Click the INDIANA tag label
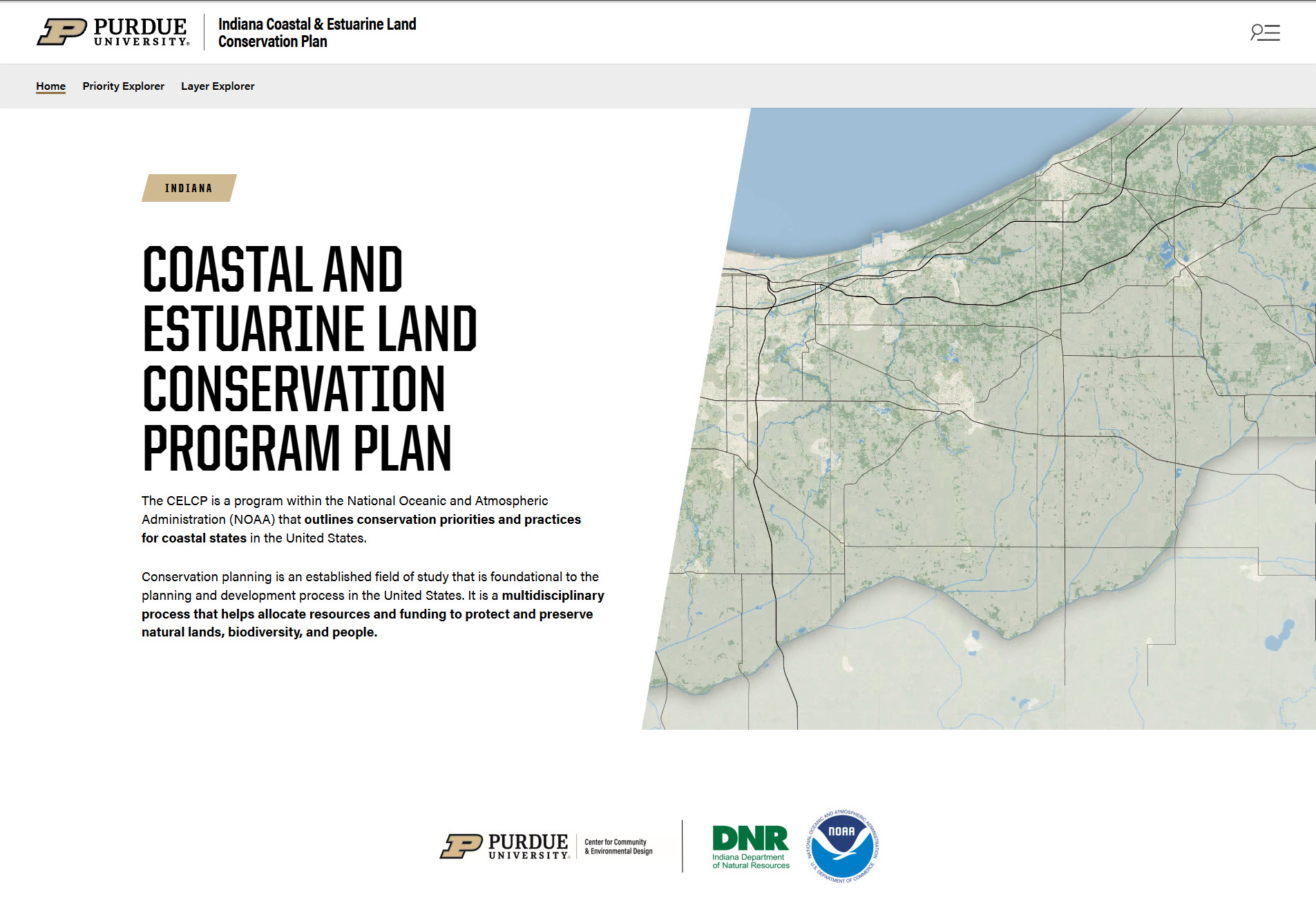Viewport: 1316px width, 906px height. point(189,188)
